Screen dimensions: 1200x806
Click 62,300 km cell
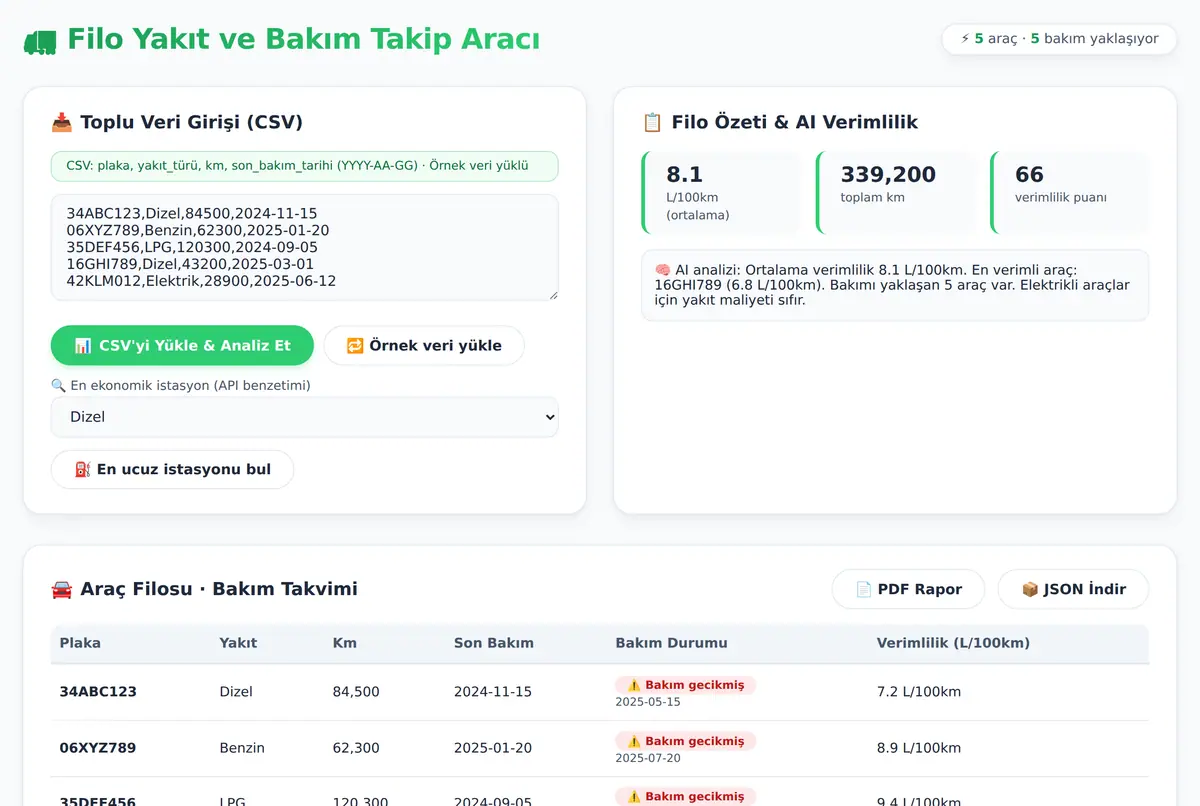356,748
